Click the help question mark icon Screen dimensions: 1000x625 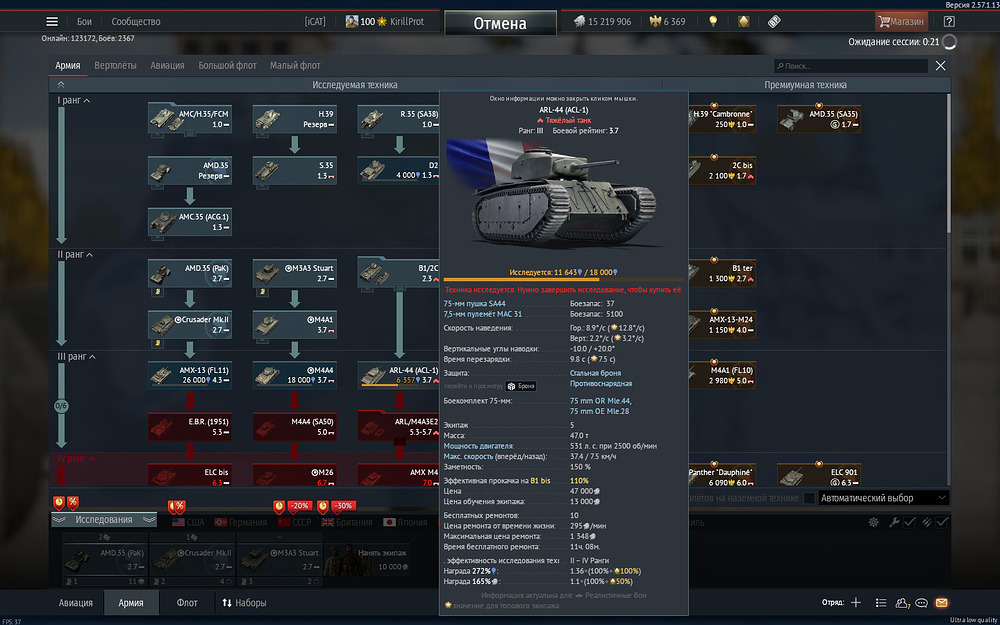[949, 22]
